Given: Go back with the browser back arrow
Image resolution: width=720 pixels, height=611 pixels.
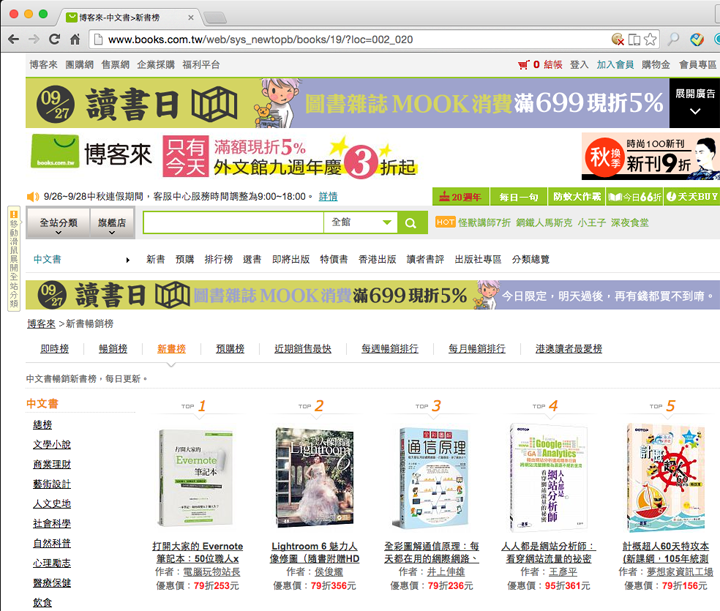Looking at the screenshot, I should pos(13,39).
